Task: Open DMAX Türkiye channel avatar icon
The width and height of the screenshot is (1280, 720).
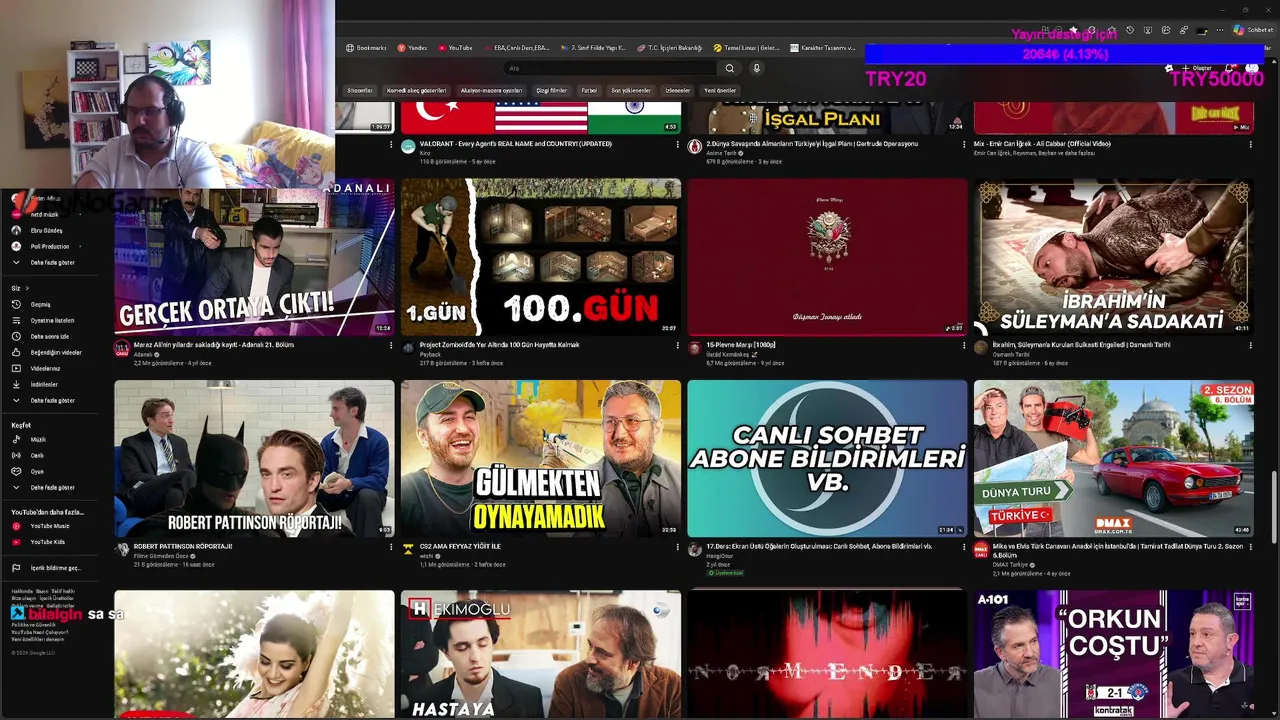Action: [981, 550]
